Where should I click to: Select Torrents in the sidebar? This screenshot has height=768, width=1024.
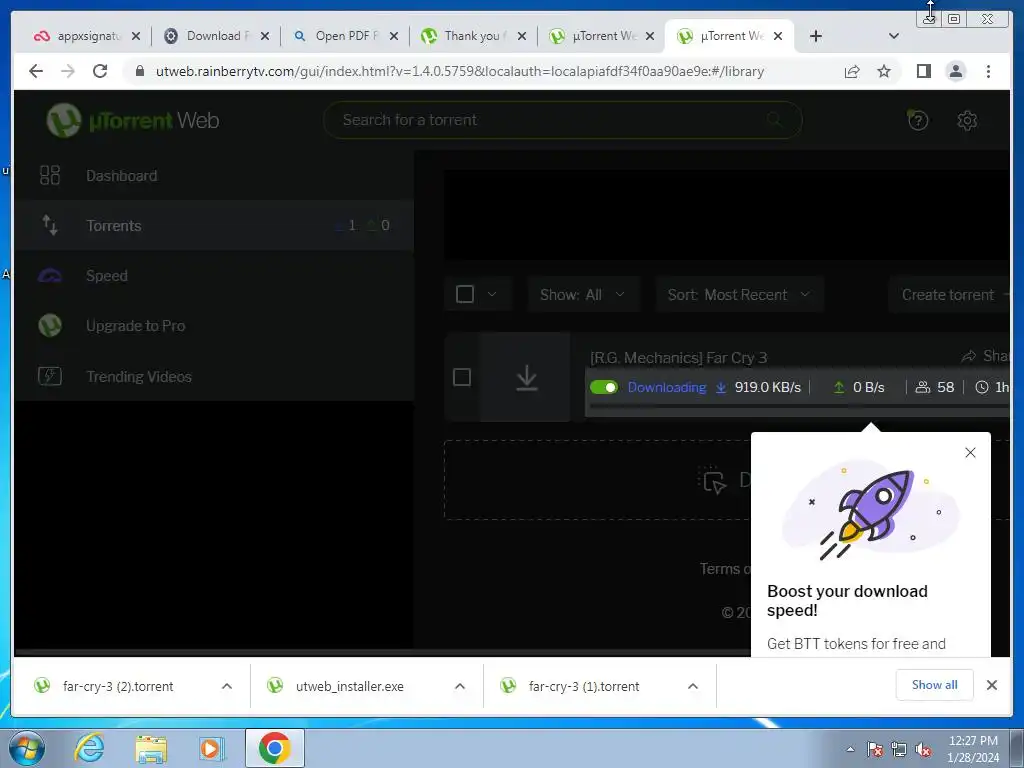coord(214,225)
